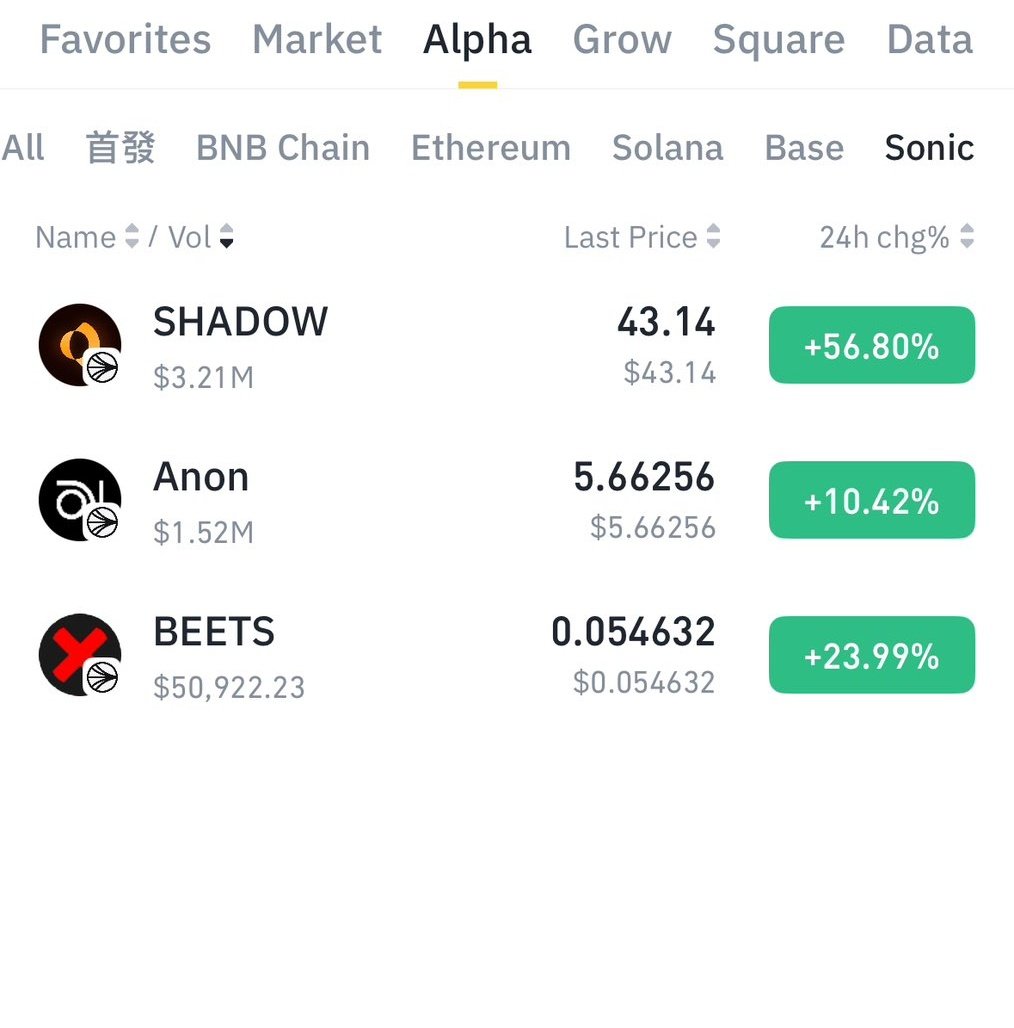
Task: Open the Grow tab
Action: (x=622, y=39)
